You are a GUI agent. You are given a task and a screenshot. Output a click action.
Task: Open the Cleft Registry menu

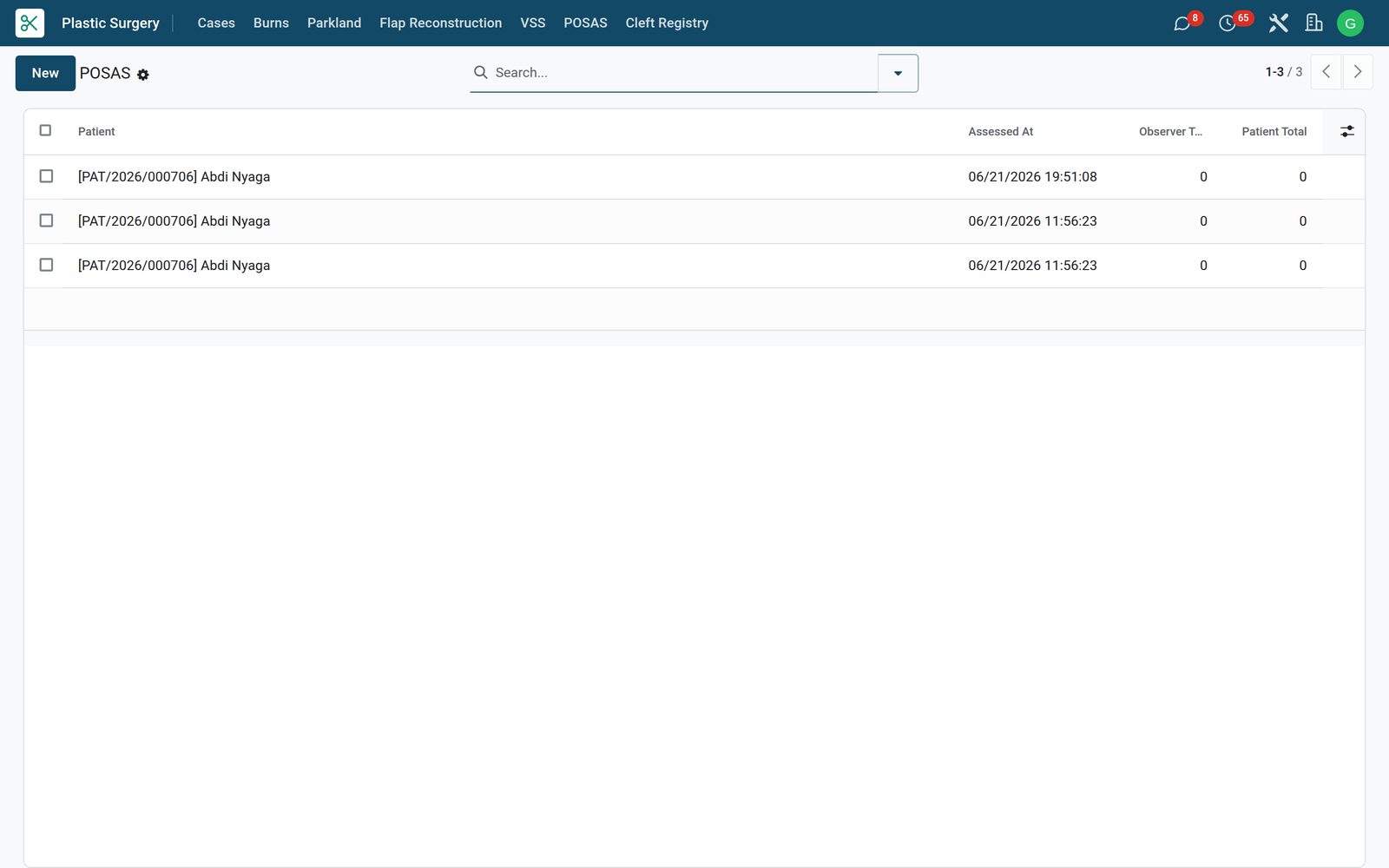pos(667,23)
